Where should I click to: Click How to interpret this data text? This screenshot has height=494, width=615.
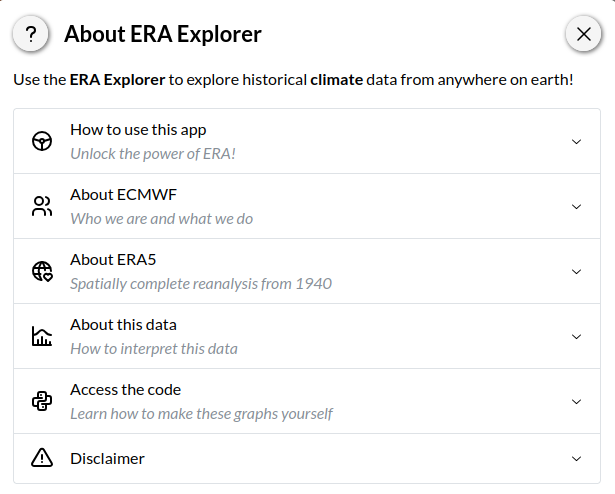click(x=153, y=348)
